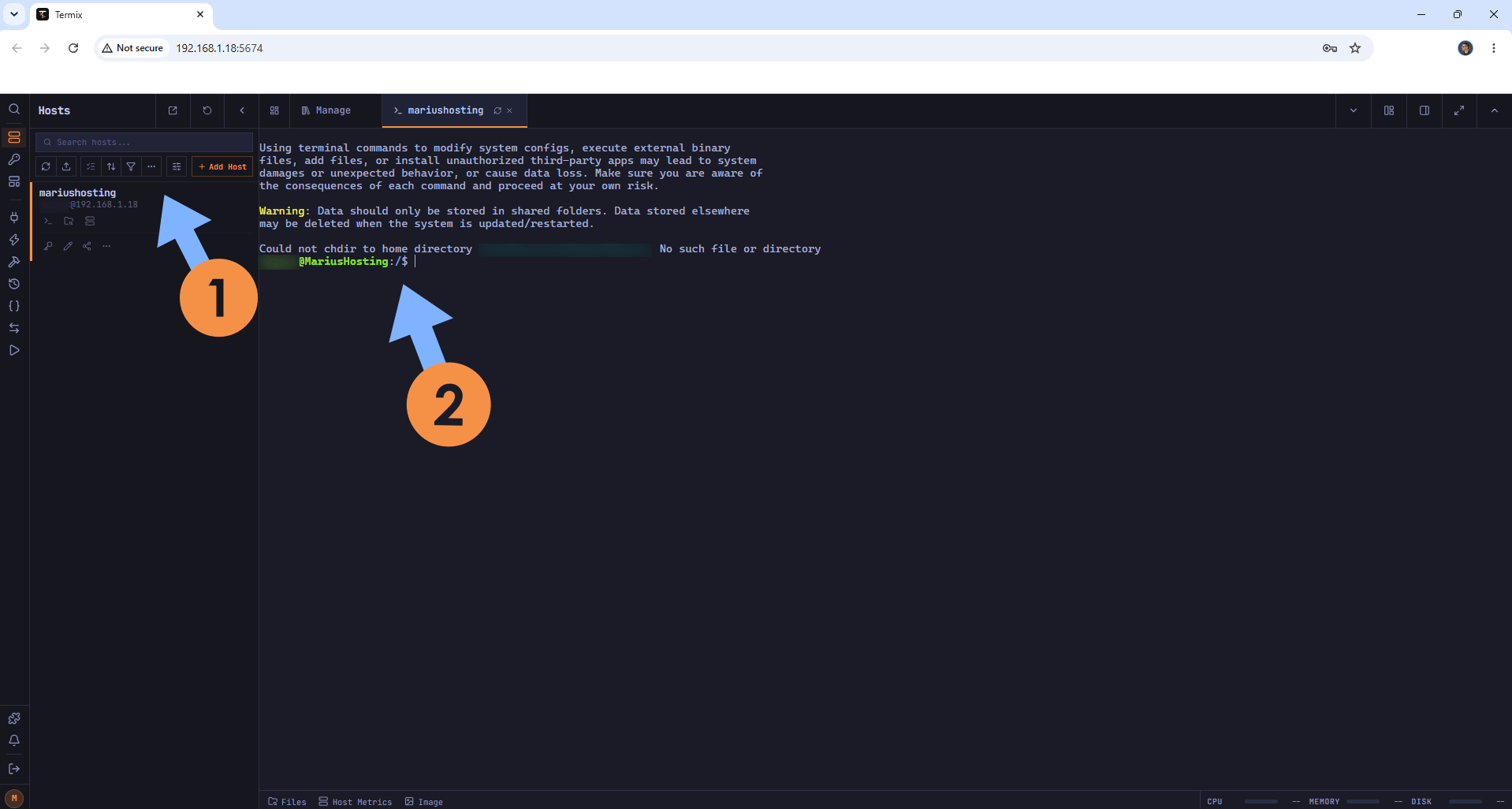This screenshot has width=1512, height=809.
Task: Open the dashboard grid icon before Manage
Action: 274,110
